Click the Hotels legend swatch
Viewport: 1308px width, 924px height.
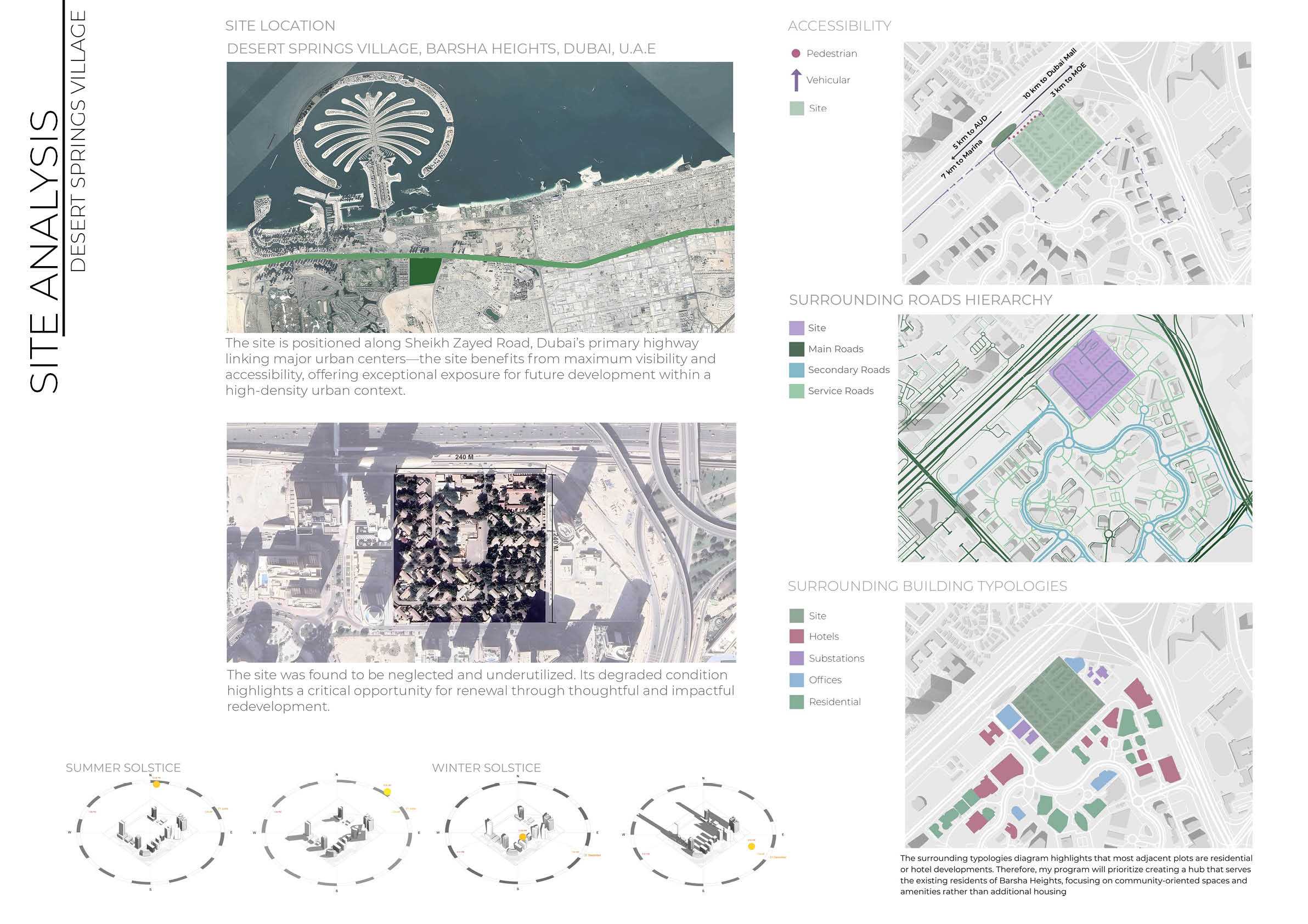pyautogui.click(x=797, y=636)
